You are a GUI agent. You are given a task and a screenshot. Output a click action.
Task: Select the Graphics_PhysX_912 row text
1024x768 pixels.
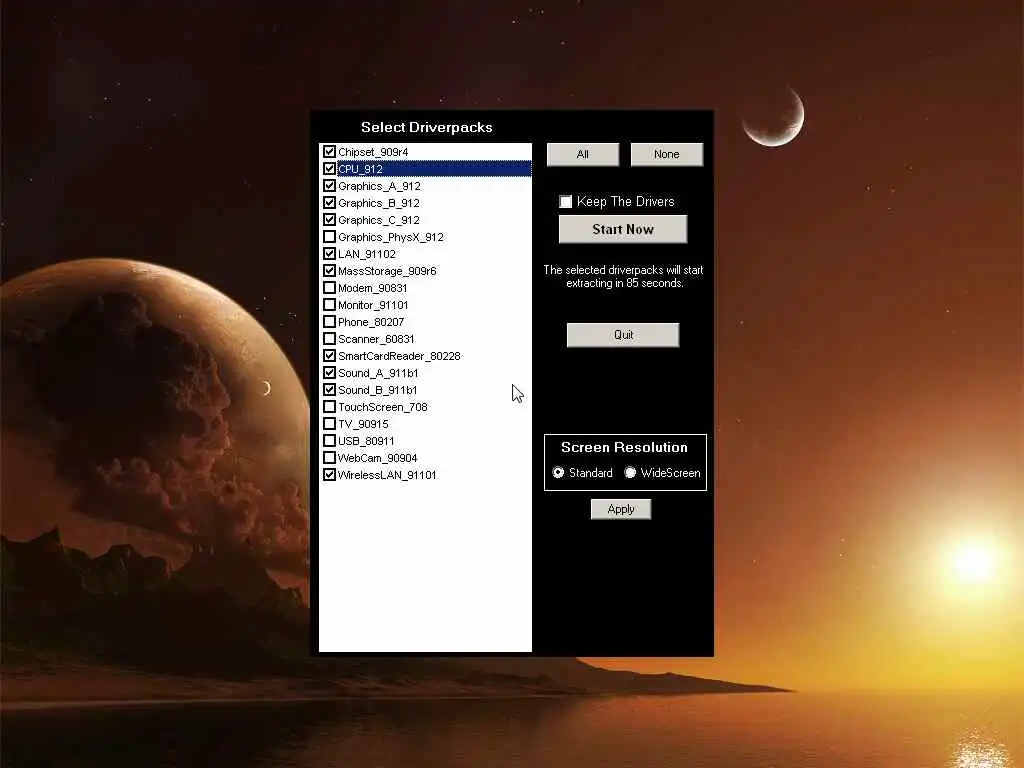click(x=391, y=237)
